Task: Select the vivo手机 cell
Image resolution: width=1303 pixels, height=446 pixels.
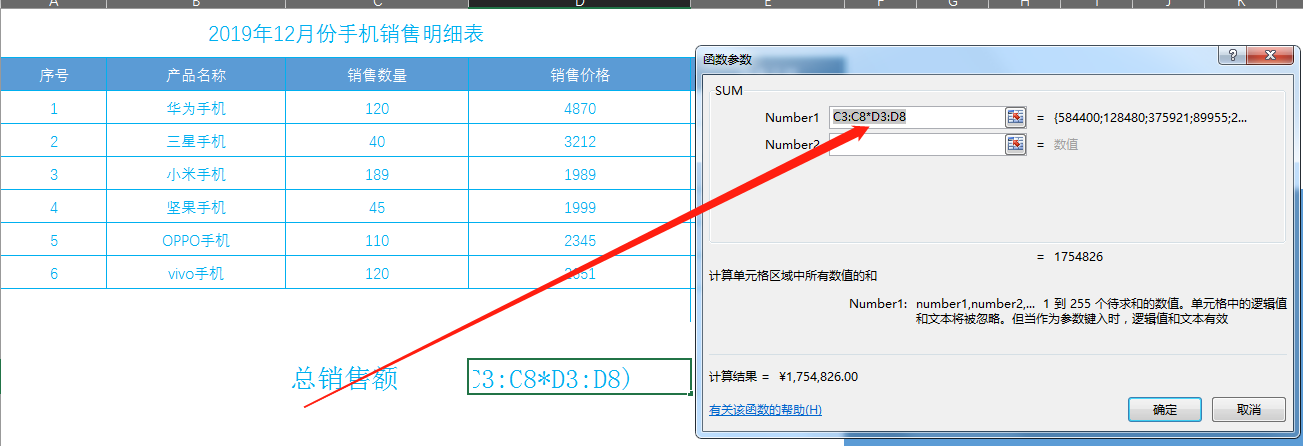Action: [196, 273]
